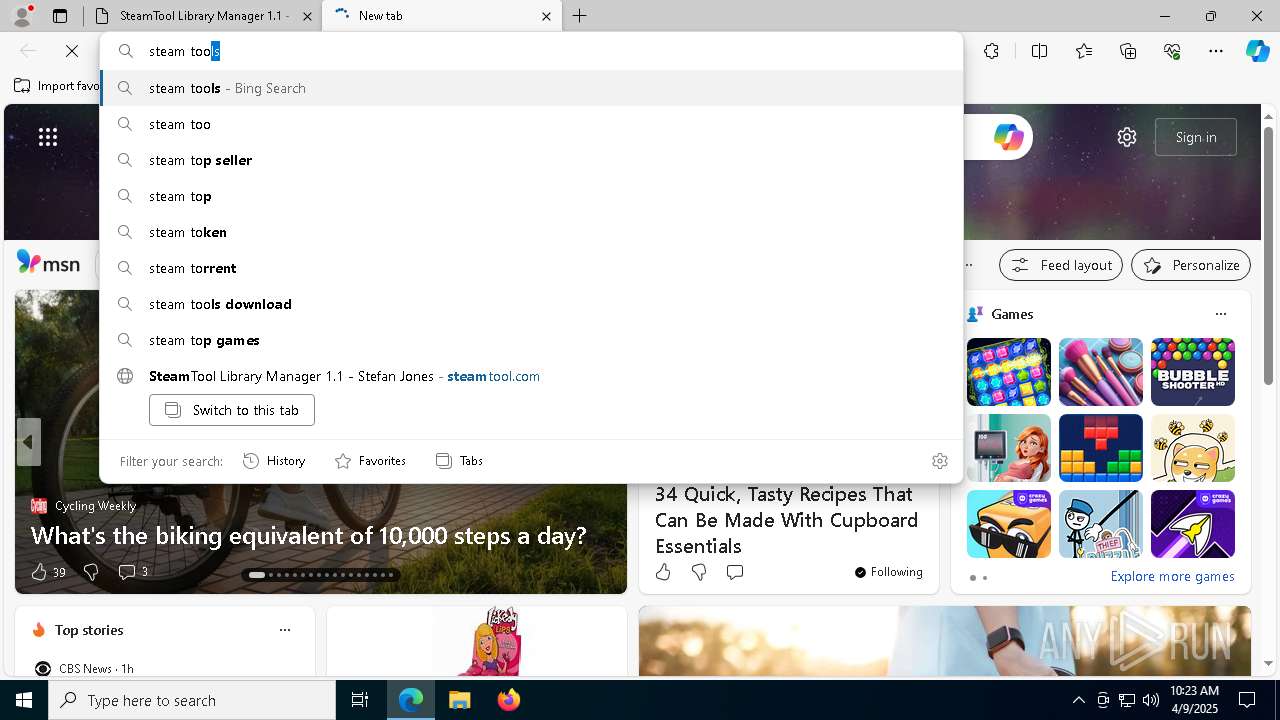
Task: Click Explore more games link
Action: [x=1172, y=576]
